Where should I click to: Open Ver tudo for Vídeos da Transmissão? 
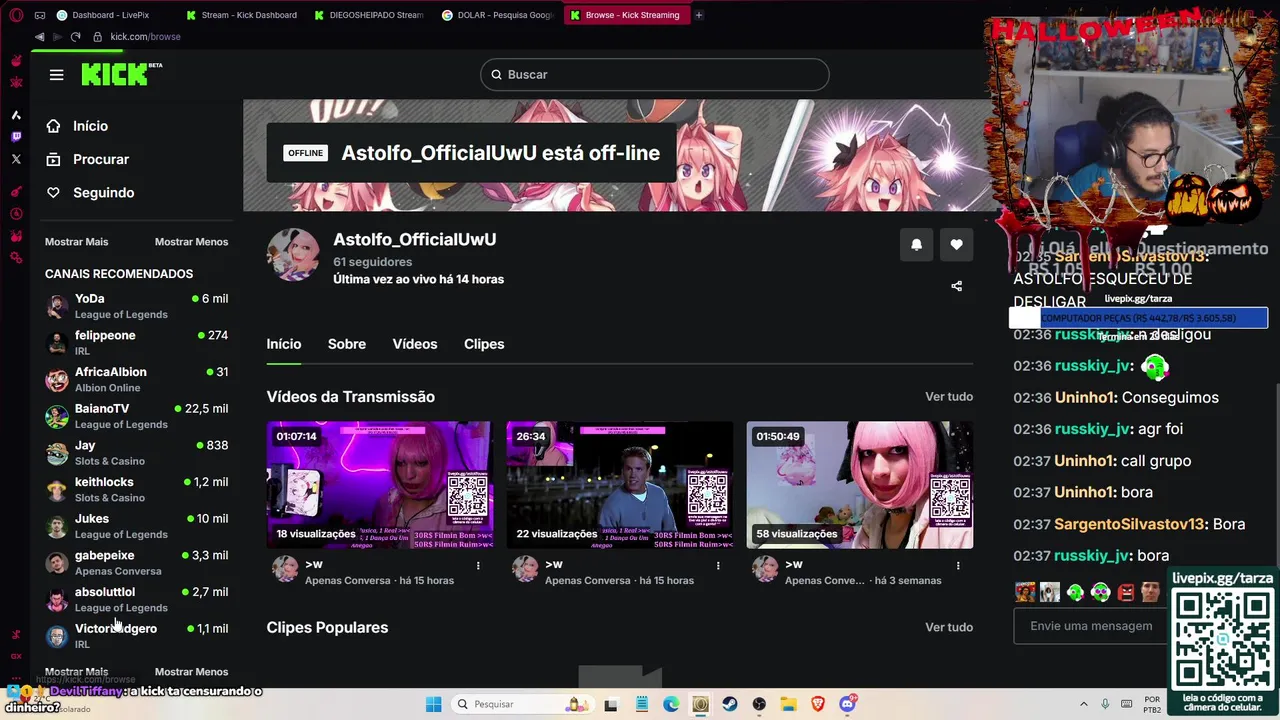[x=949, y=397]
